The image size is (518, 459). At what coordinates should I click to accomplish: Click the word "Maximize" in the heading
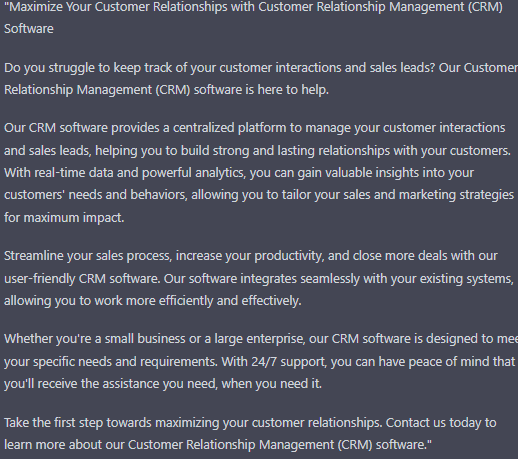click(35, 7)
